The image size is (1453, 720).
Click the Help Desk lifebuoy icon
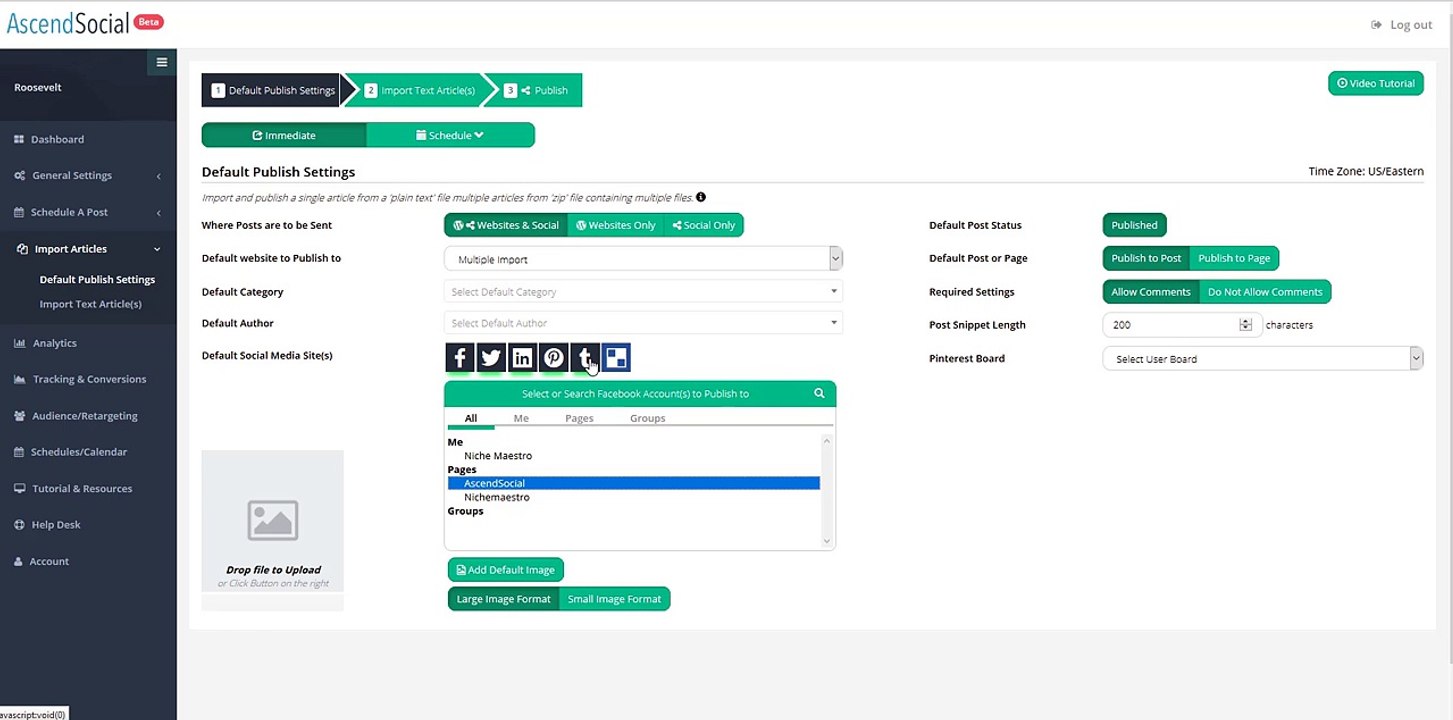point(19,525)
